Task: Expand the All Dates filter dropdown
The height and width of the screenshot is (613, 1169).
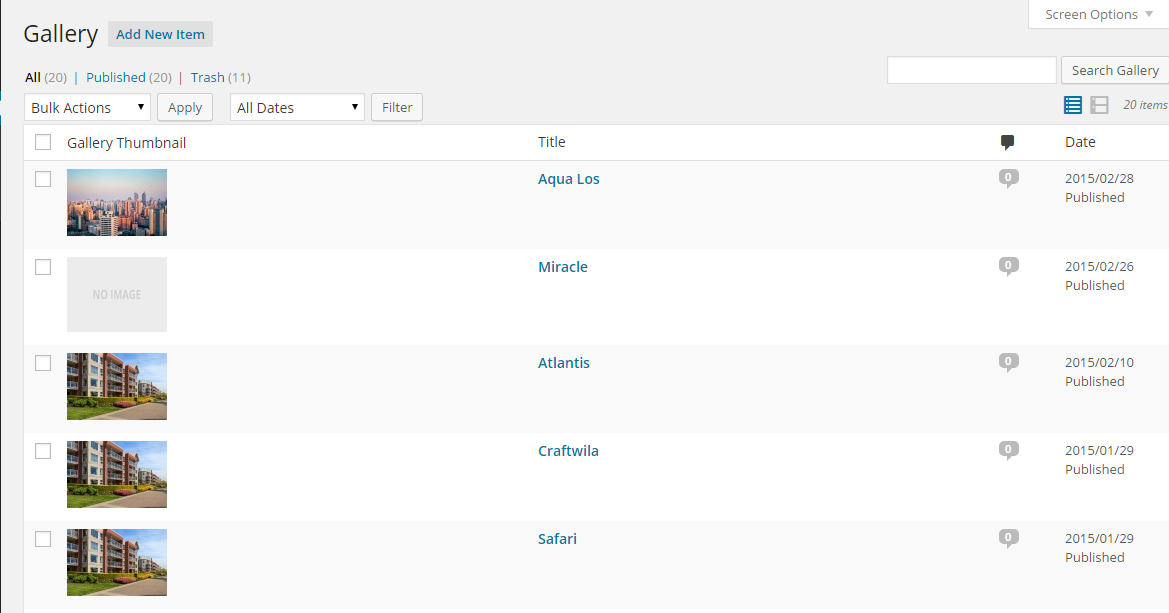Action: tap(297, 107)
